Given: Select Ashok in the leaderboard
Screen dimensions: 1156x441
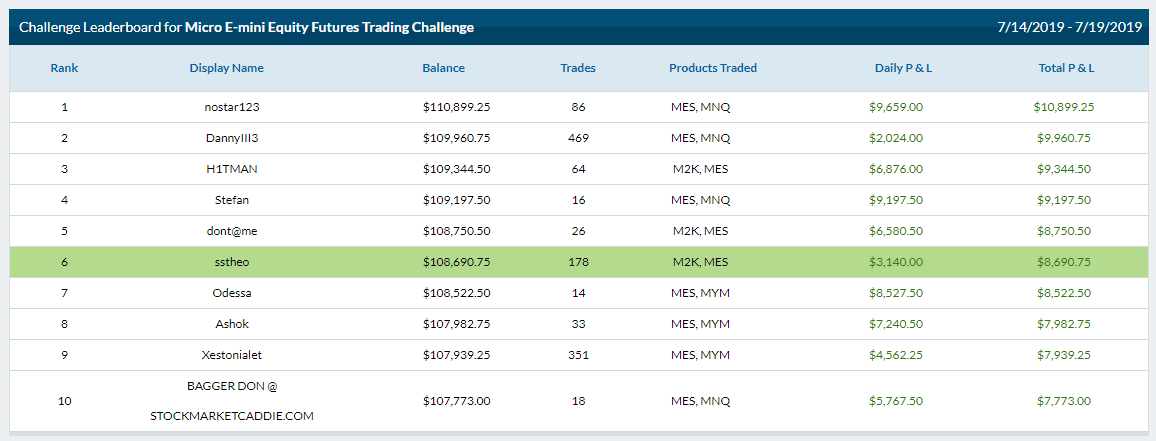Looking at the screenshot, I should click(231, 324).
